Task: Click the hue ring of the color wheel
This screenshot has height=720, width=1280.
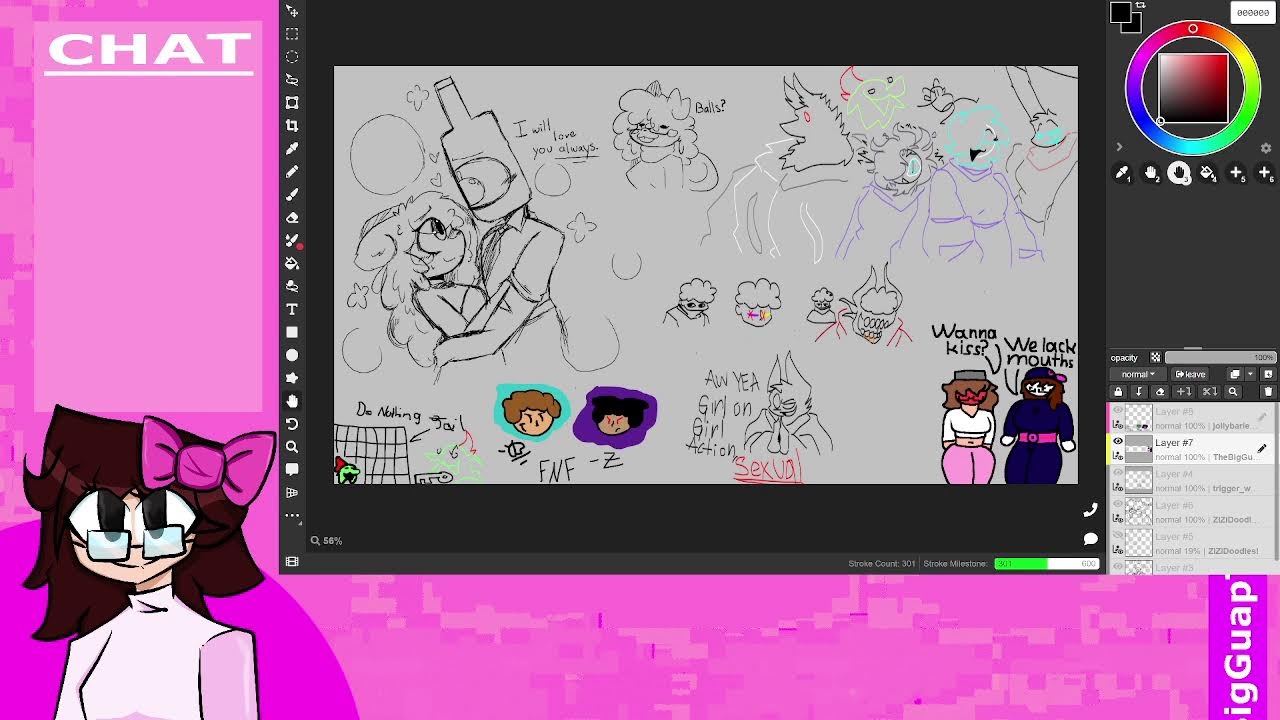Action: coord(1193,28)
